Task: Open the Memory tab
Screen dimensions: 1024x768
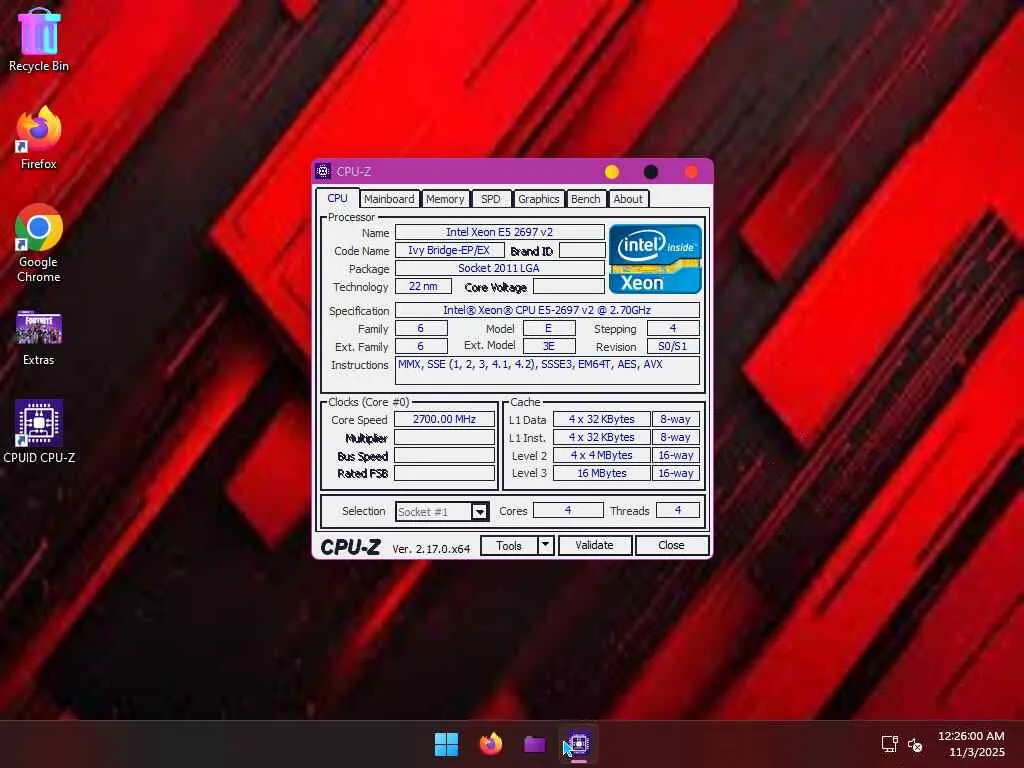Action: coord(445,199)
